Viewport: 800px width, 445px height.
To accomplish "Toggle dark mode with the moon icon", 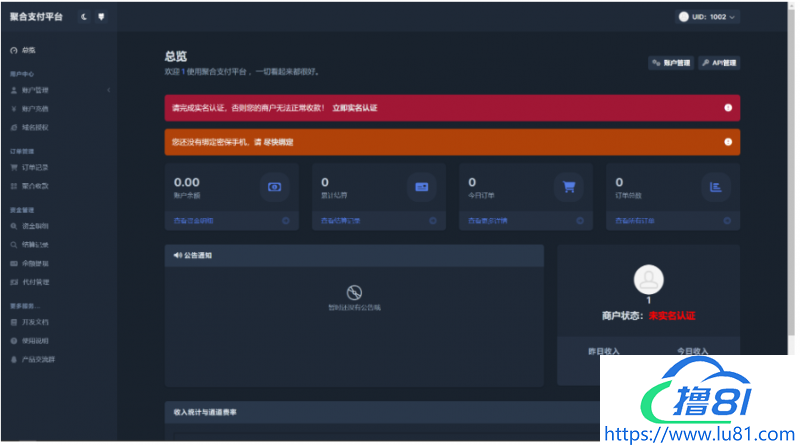I will coord(84,17).
